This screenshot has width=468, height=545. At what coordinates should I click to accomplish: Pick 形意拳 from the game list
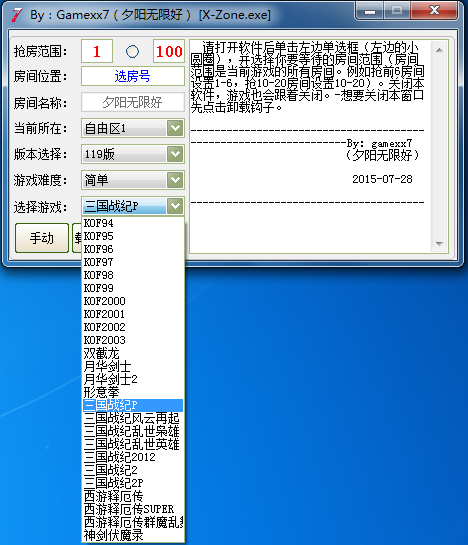pos(133,392)
